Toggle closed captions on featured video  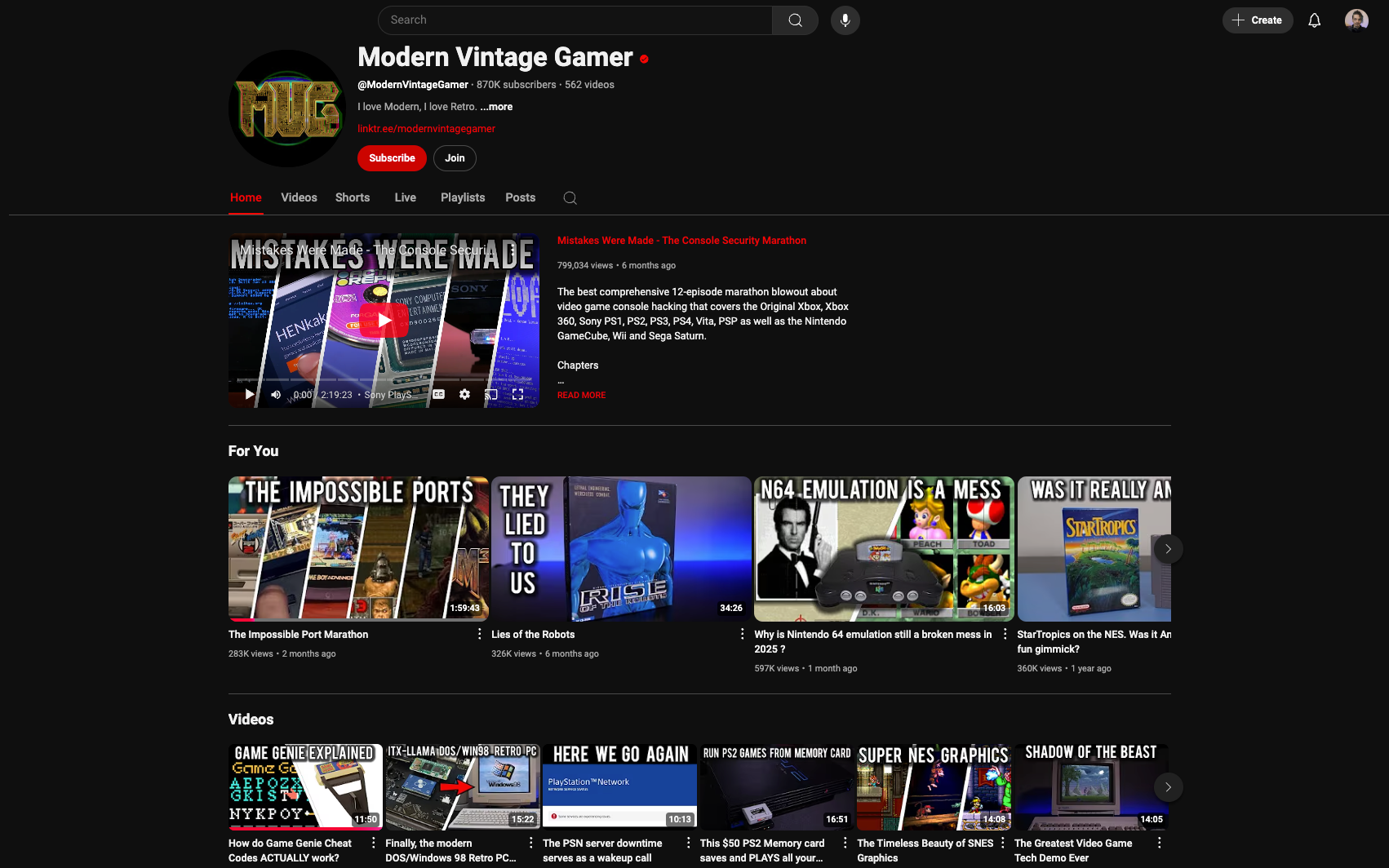pos(438,395)
